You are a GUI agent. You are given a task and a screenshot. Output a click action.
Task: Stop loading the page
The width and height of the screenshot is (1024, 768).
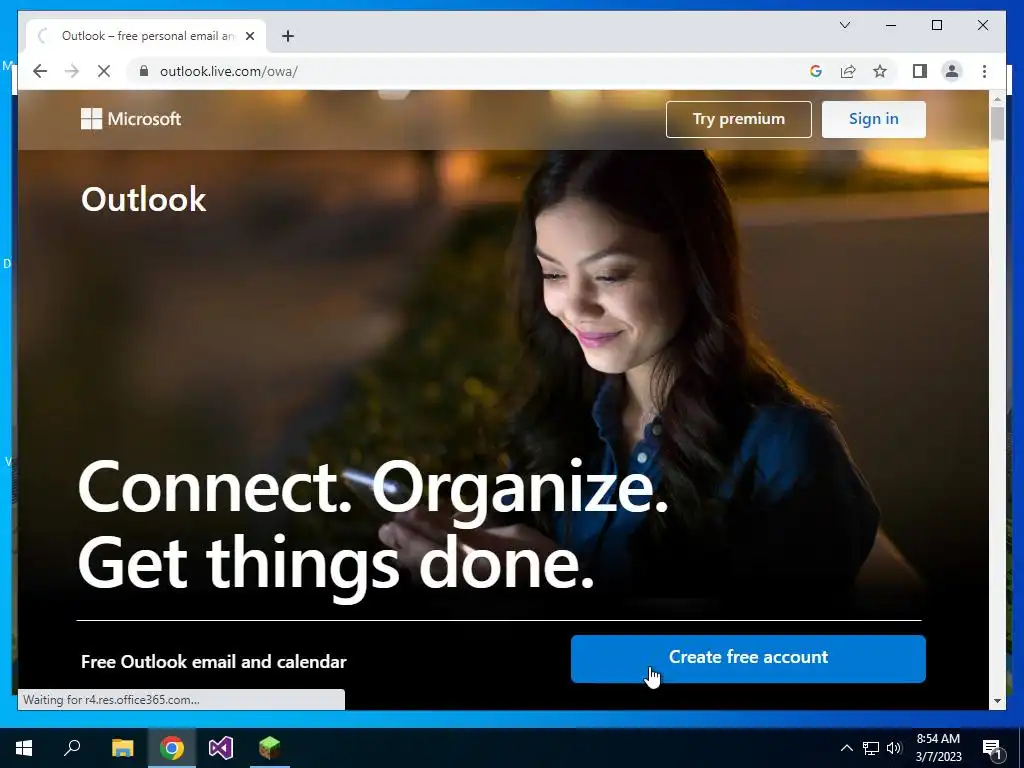(104, 71)
